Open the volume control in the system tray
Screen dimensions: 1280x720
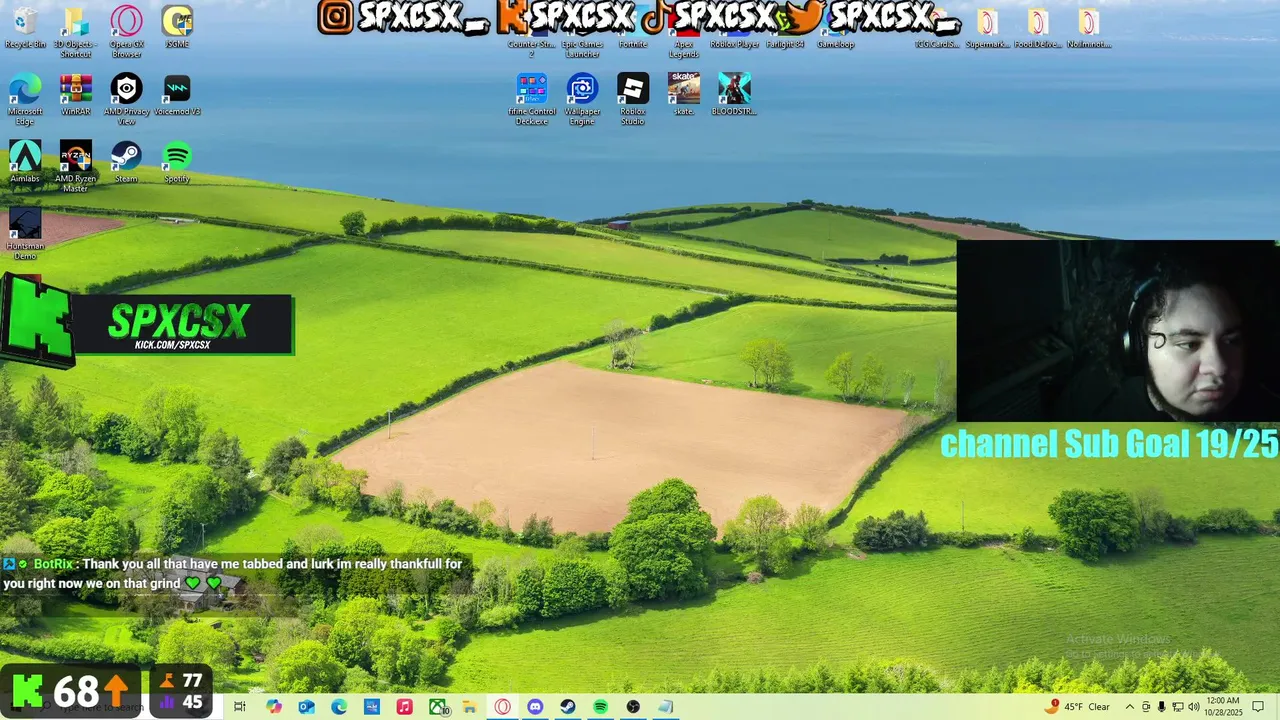point(1193,707)
